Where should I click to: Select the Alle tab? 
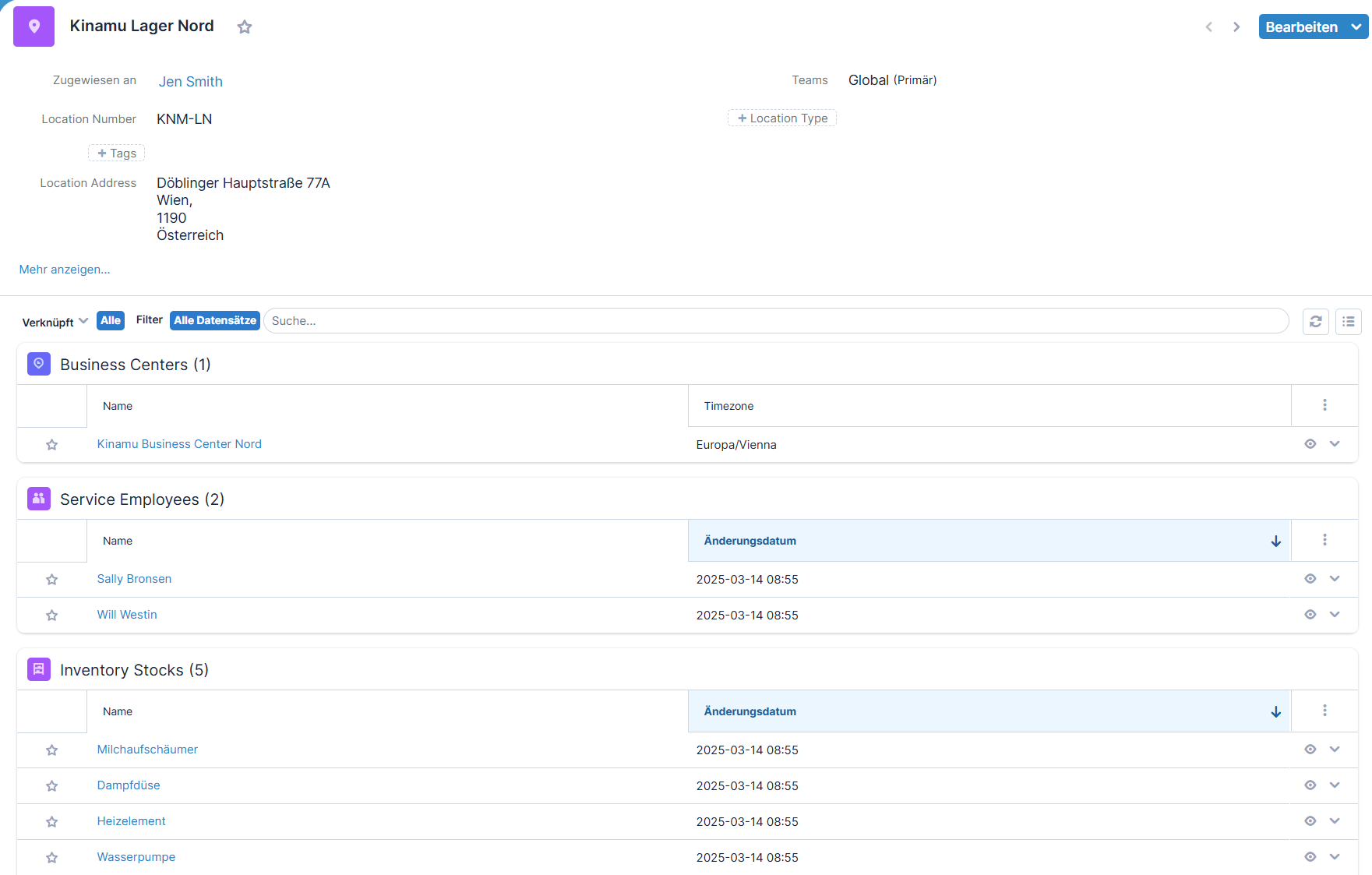tap(111, 320)
